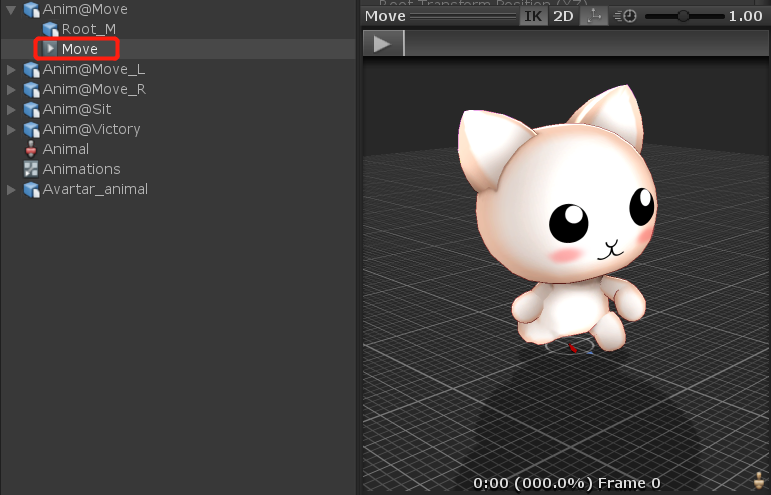Click the preview speed clock icon
771x495 pixels.
[x=625, y=16]
